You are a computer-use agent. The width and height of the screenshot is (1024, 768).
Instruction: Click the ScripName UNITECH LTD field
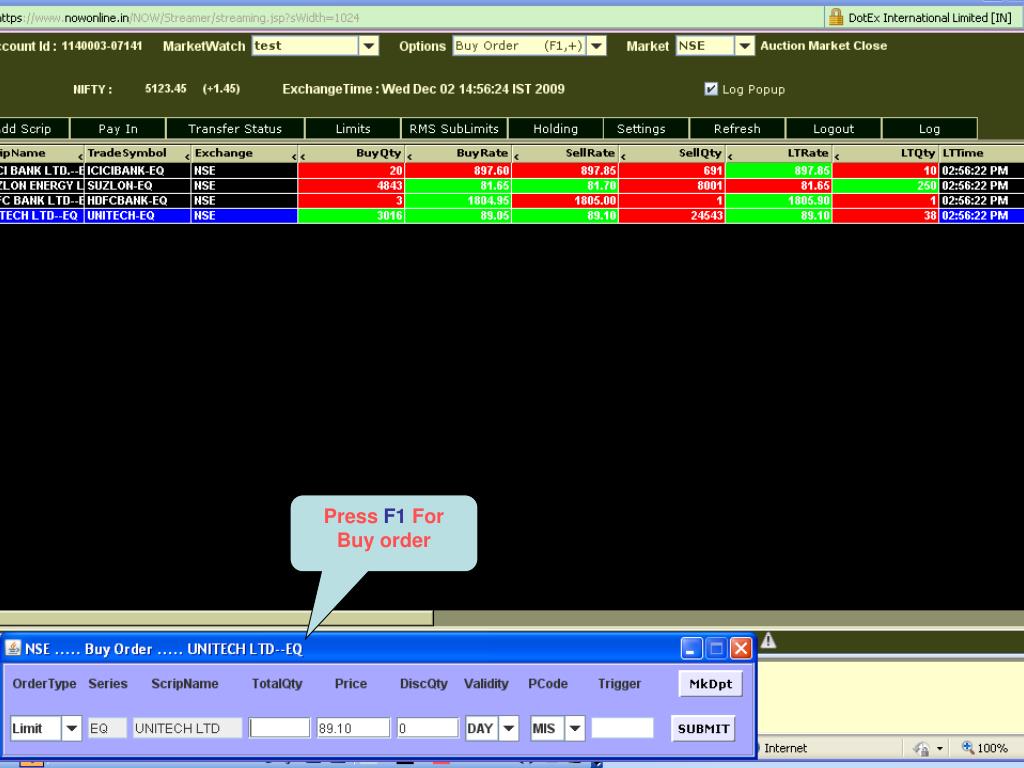pos(187,728)
